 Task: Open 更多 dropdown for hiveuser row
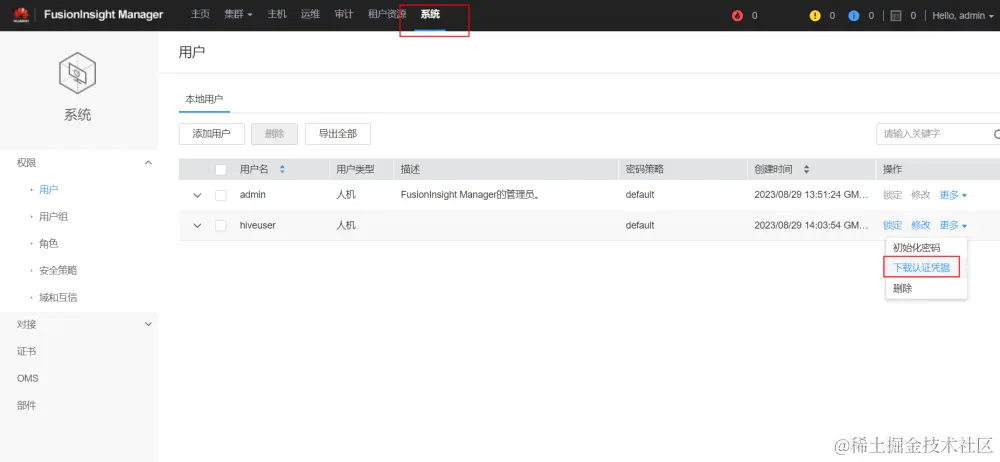[x=953, y=225]
